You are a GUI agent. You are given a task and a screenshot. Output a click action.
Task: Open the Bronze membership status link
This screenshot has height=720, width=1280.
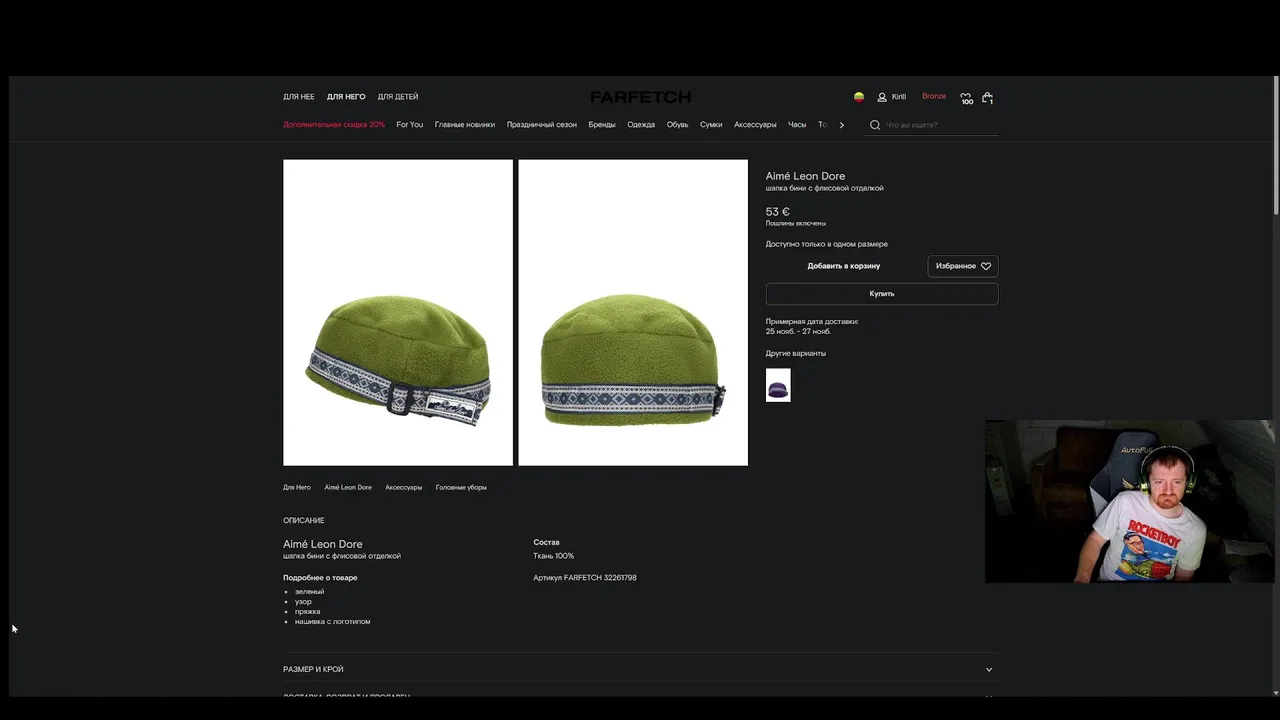pyautogui.click(x=934, y=96)
